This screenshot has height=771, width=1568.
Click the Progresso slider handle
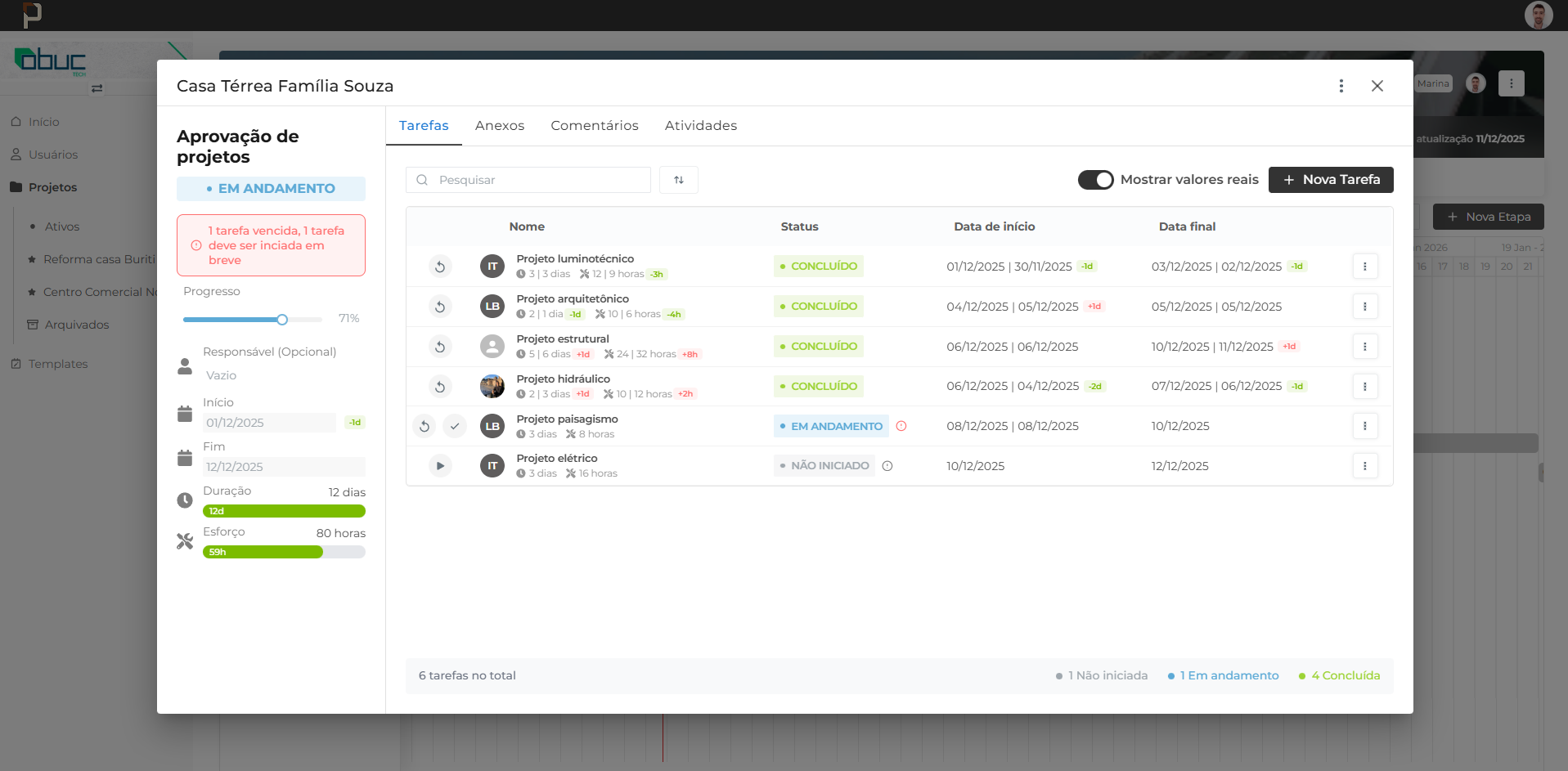point(282,320)
